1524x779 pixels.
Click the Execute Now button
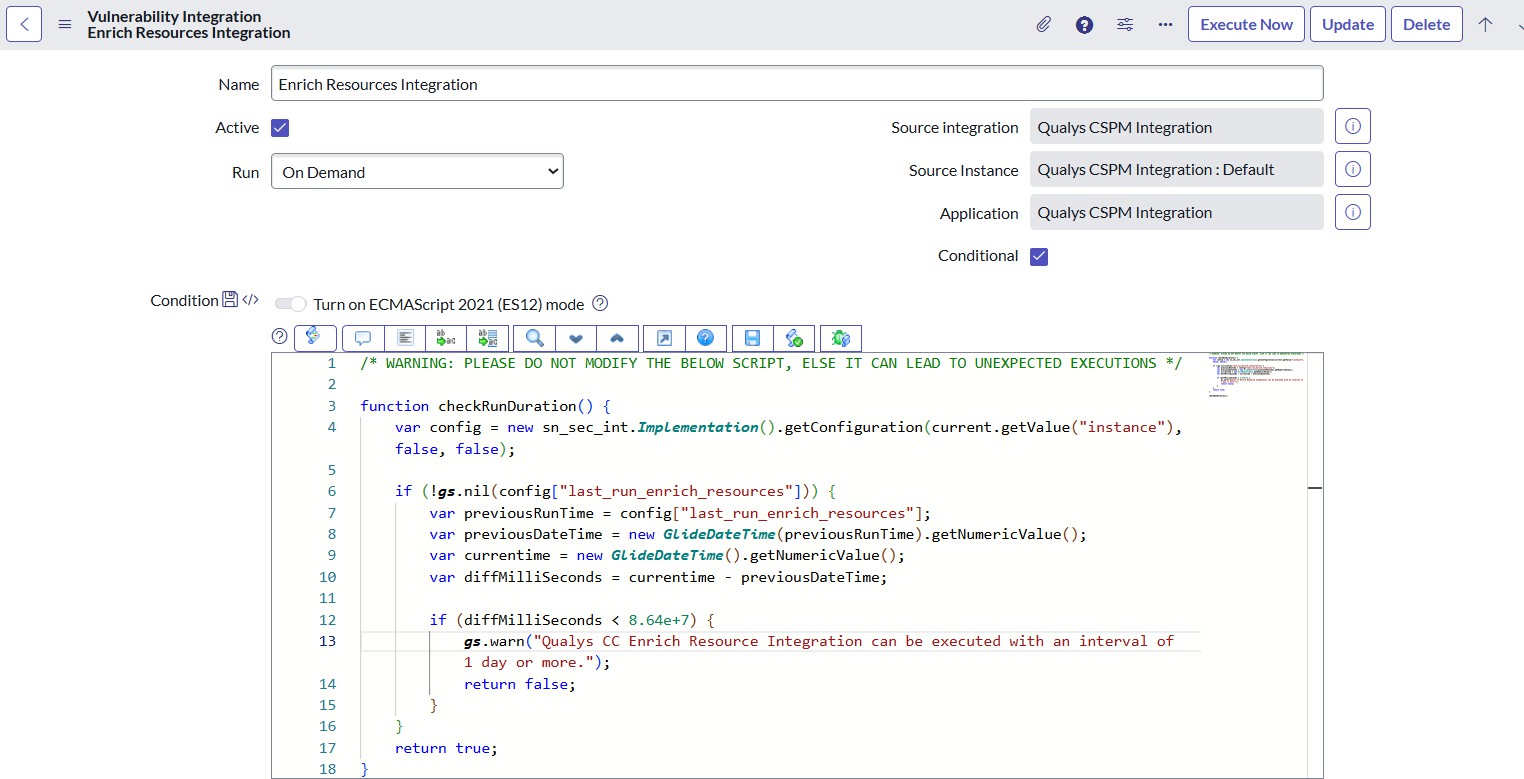1246,25
